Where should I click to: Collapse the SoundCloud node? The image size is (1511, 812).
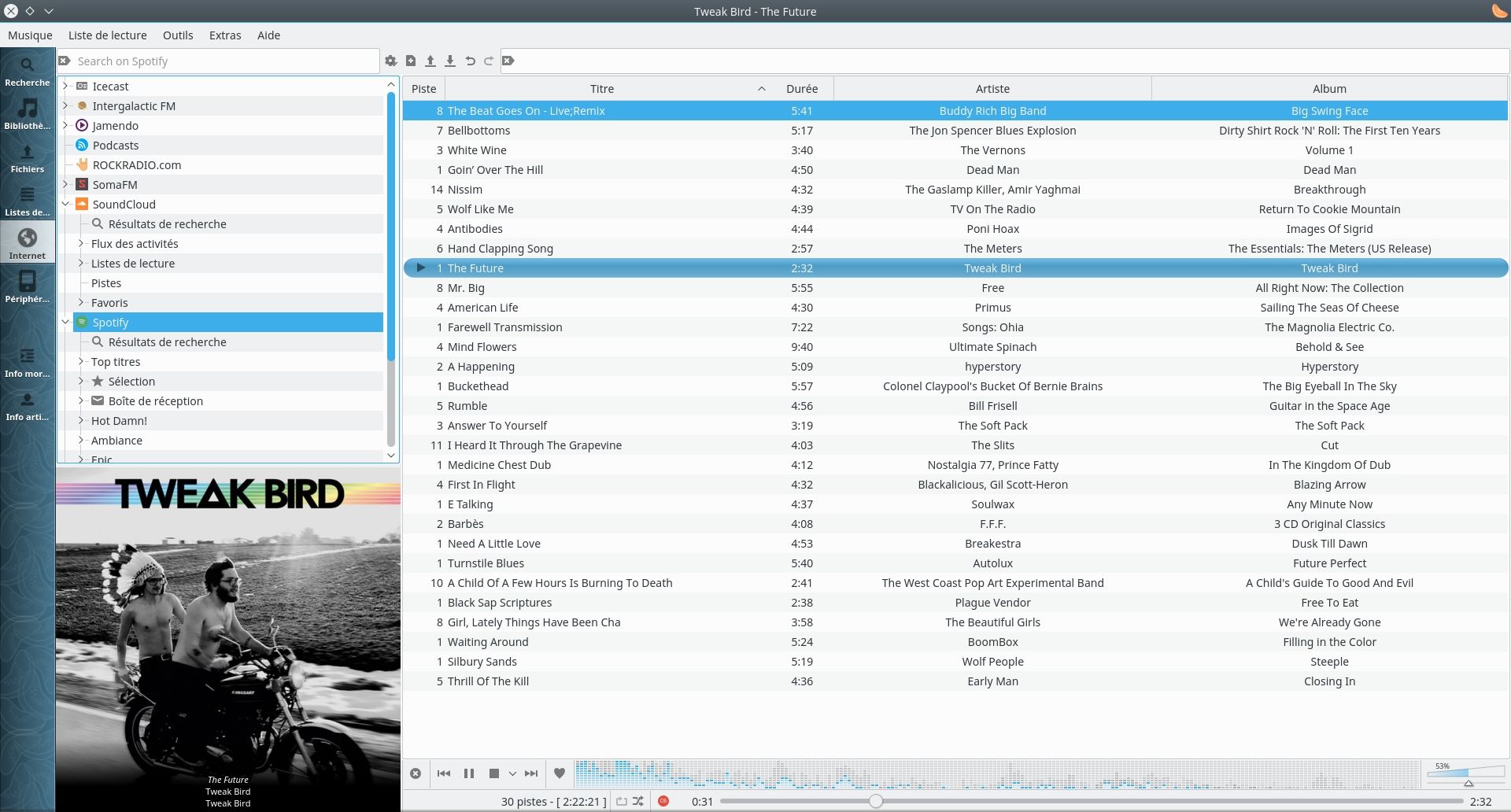(x=66, y=204)
